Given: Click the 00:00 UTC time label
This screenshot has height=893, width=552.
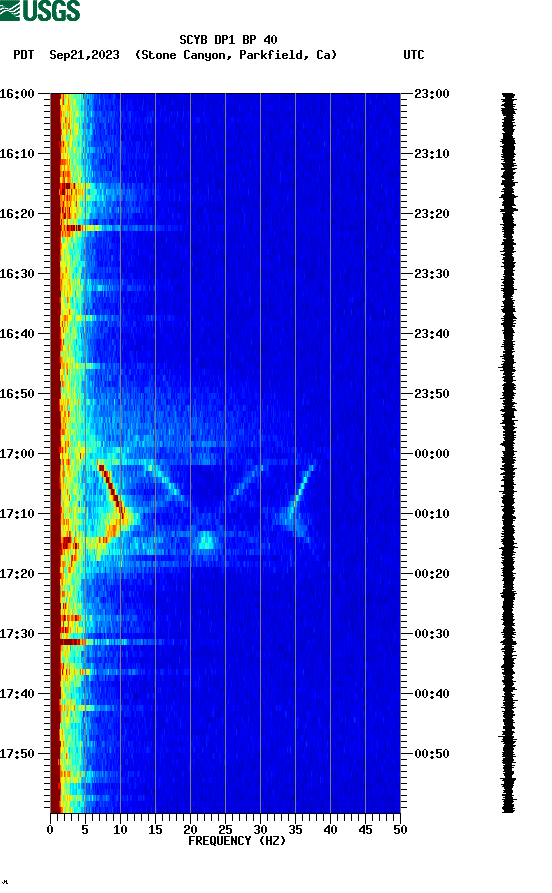Looking at the screenshot, I should point(432,453).
